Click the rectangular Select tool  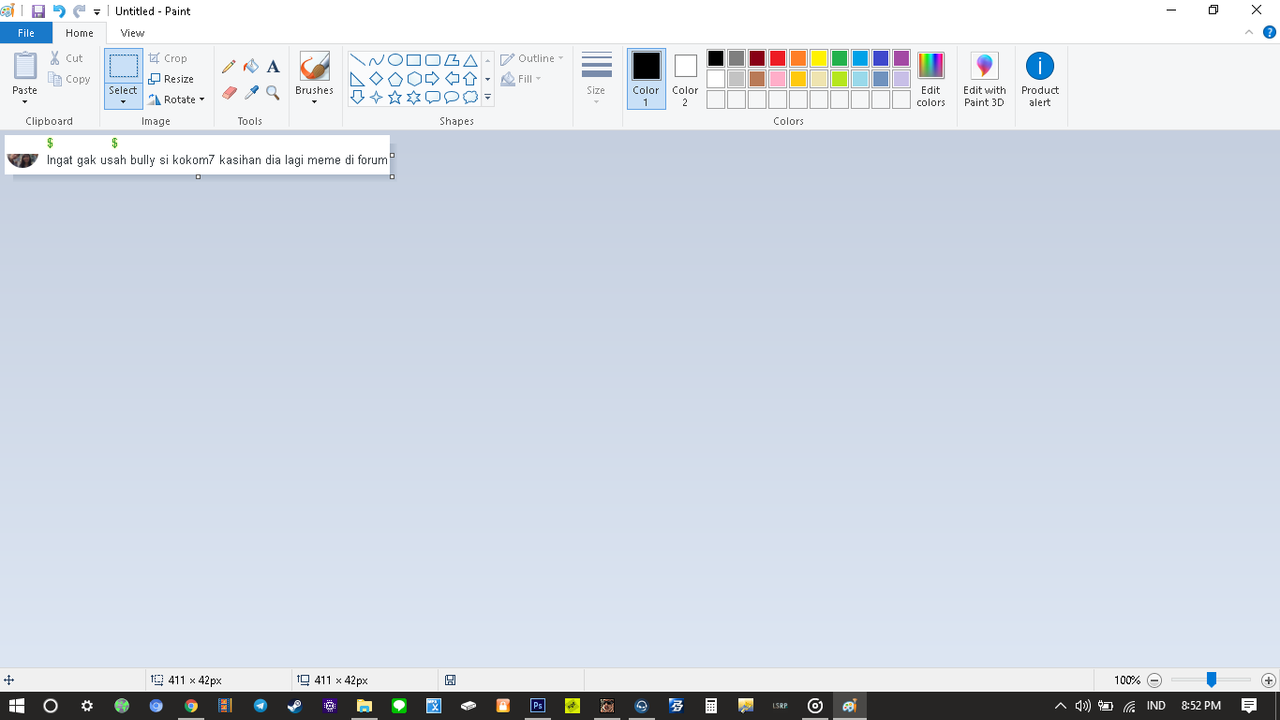pos(123,66)
